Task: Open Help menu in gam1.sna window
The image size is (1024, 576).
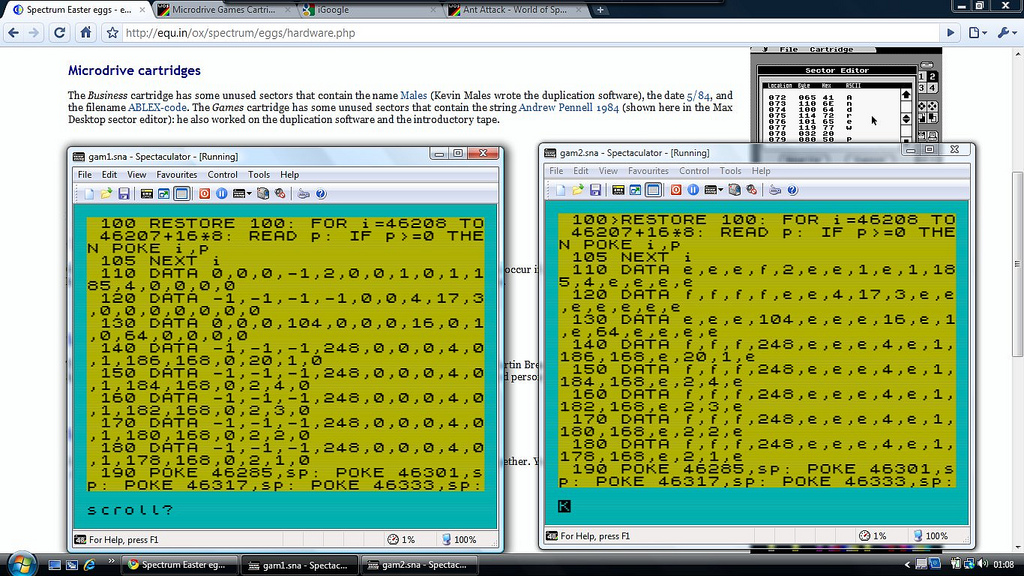Action: pyautogui.click(x=289, y=174)
